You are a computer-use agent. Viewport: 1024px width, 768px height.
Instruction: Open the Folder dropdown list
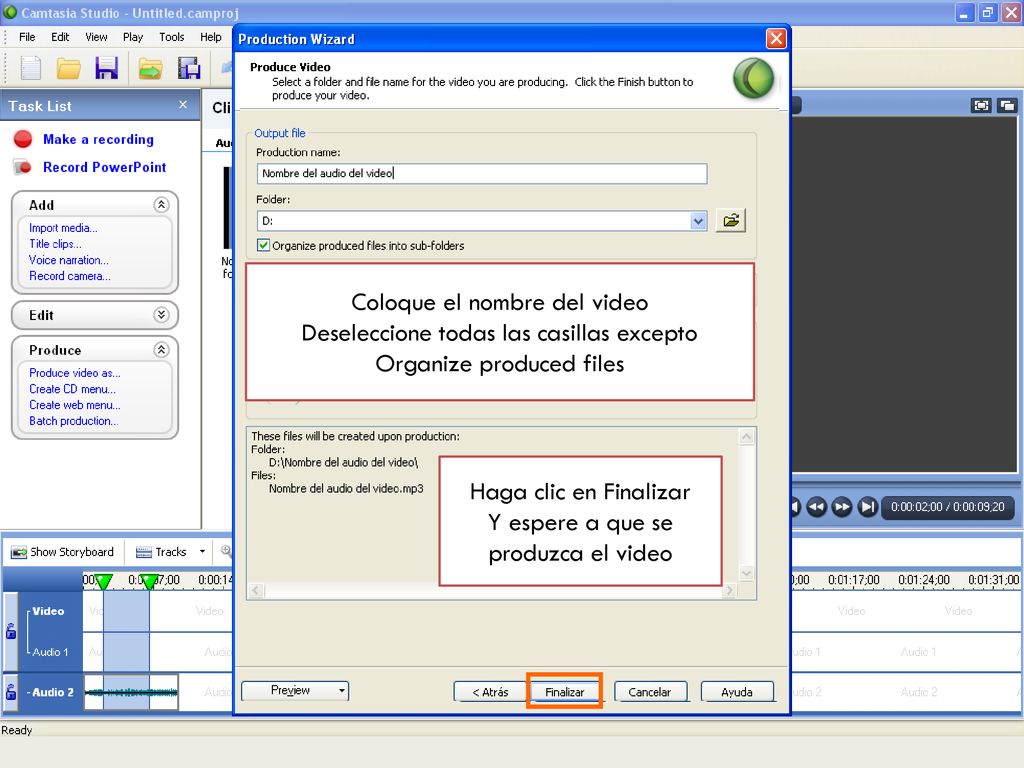pyautogui.click(x=698, y=221)
